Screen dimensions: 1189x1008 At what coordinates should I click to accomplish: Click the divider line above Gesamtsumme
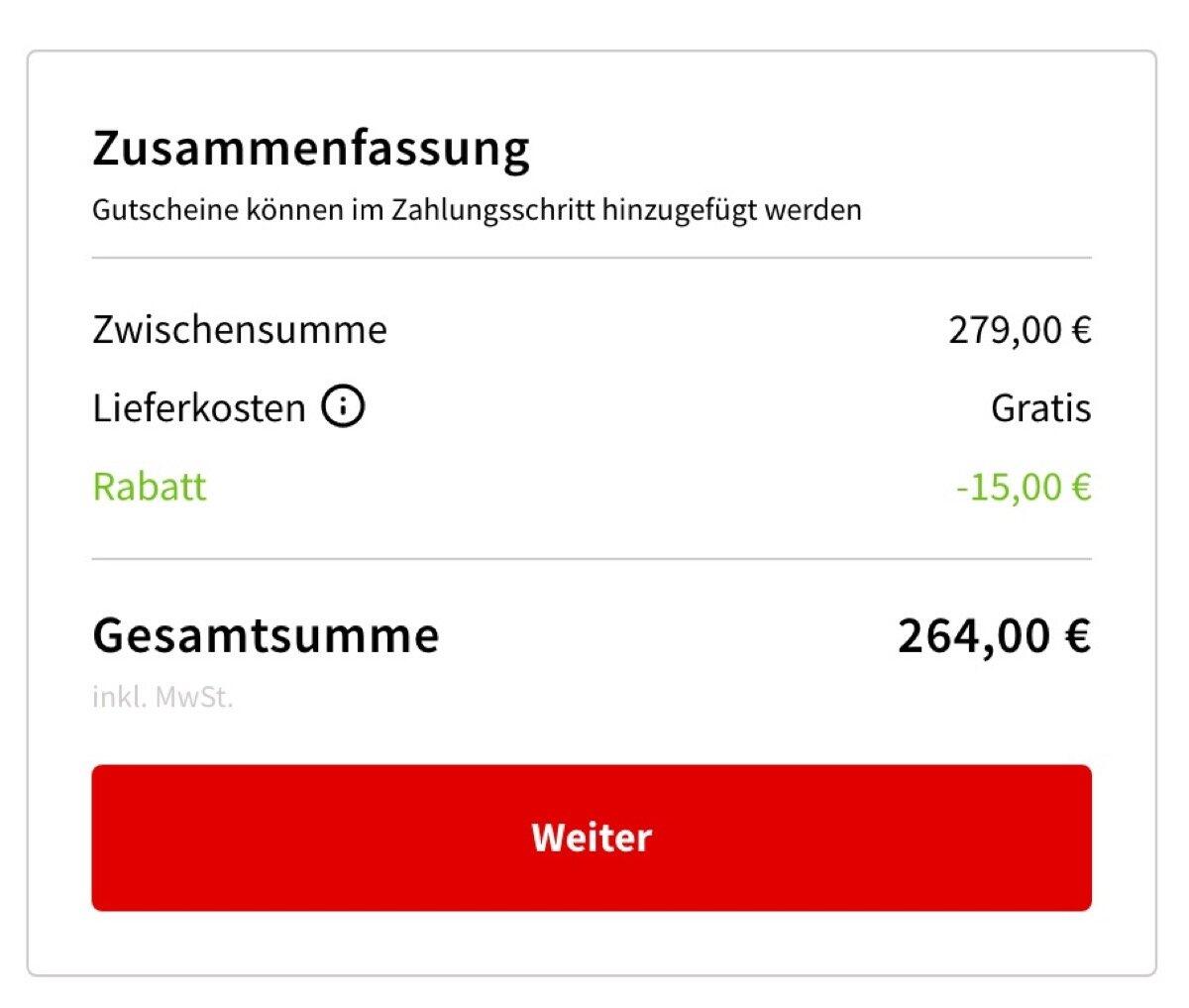[x=592, y=559]
